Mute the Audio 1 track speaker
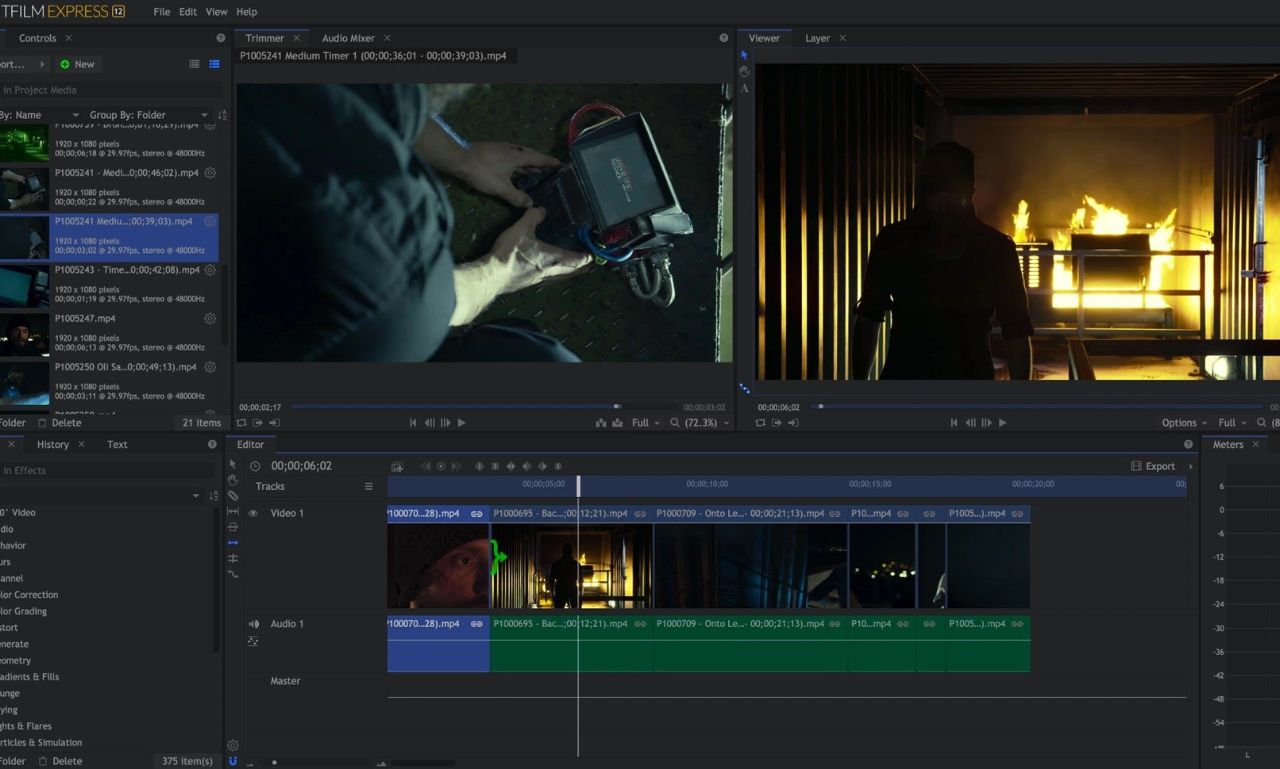 [253, 624]
